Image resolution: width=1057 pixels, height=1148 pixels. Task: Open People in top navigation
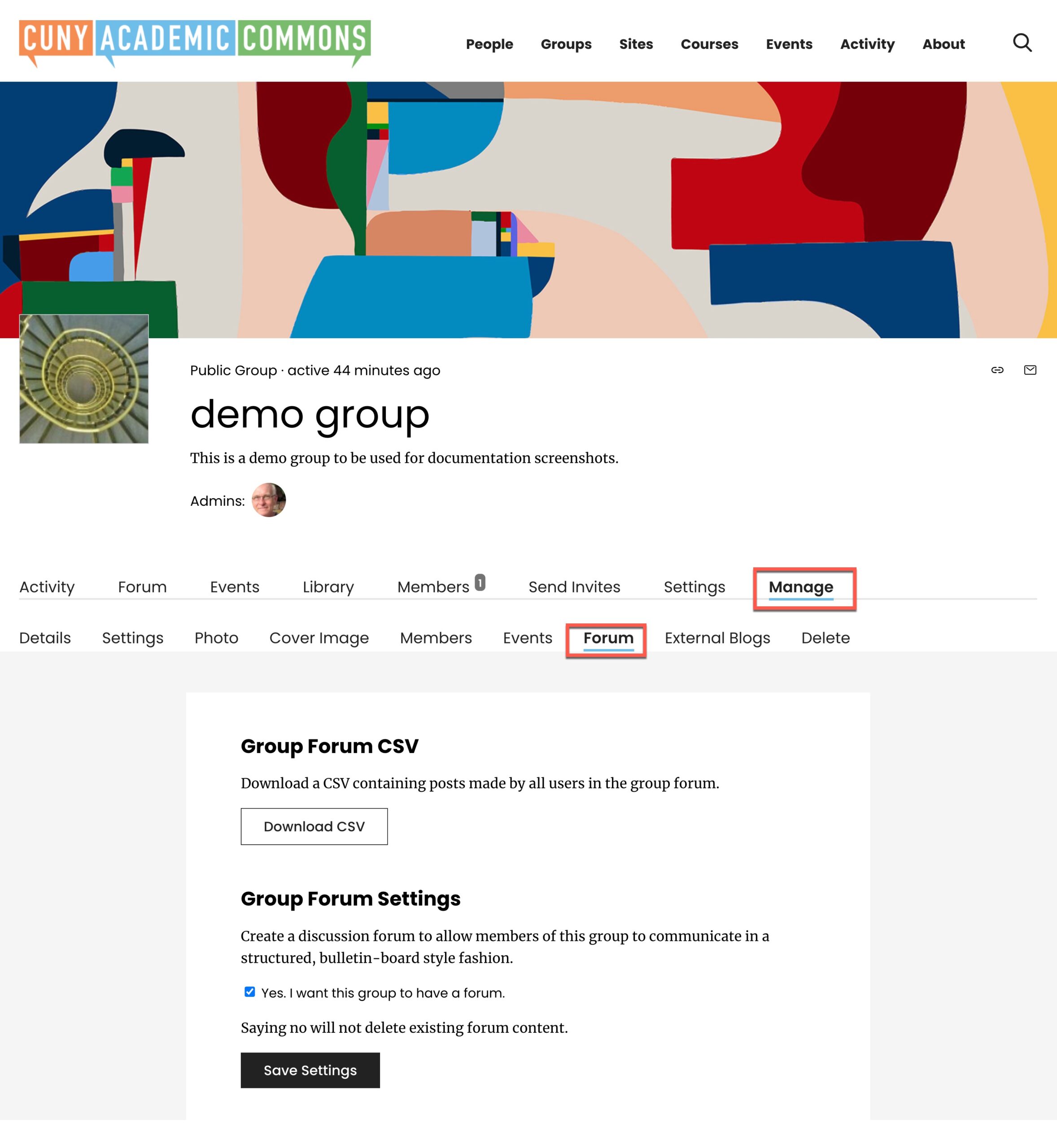coord(489,44)
